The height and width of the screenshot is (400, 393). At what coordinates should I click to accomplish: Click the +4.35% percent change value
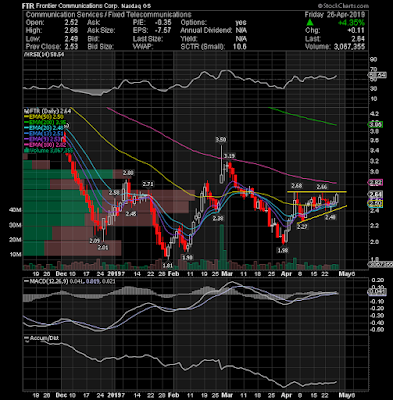351,23
